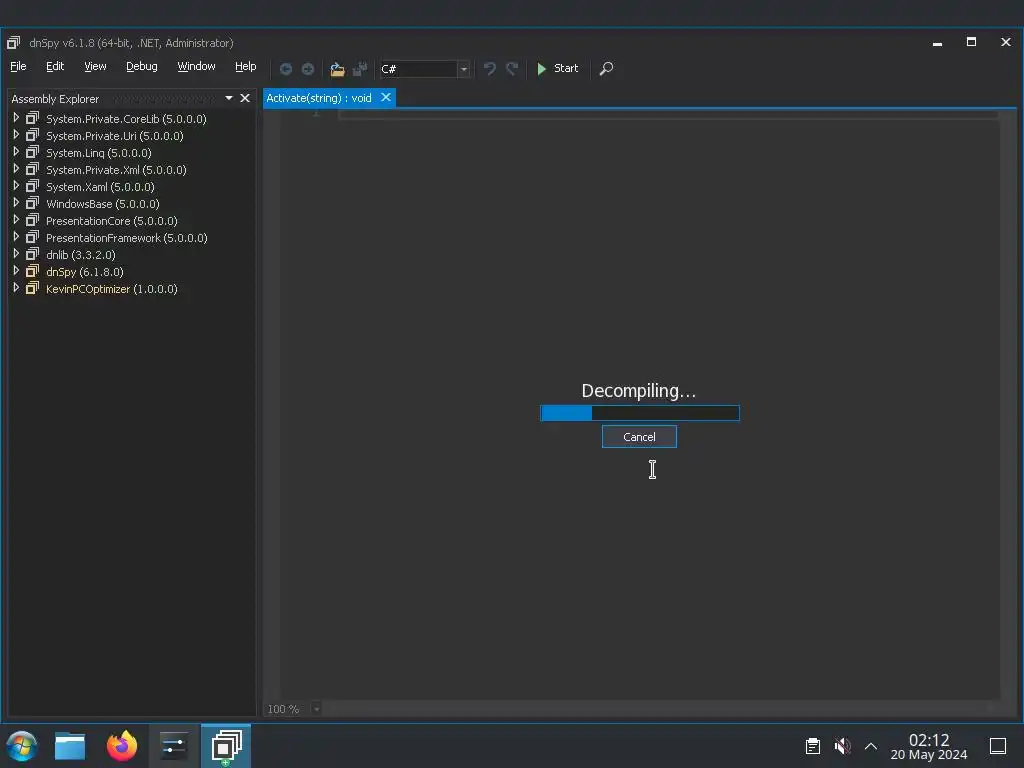Click the Start debugging label
This screenshot has height=768, width=1024.
click(566, 69)
